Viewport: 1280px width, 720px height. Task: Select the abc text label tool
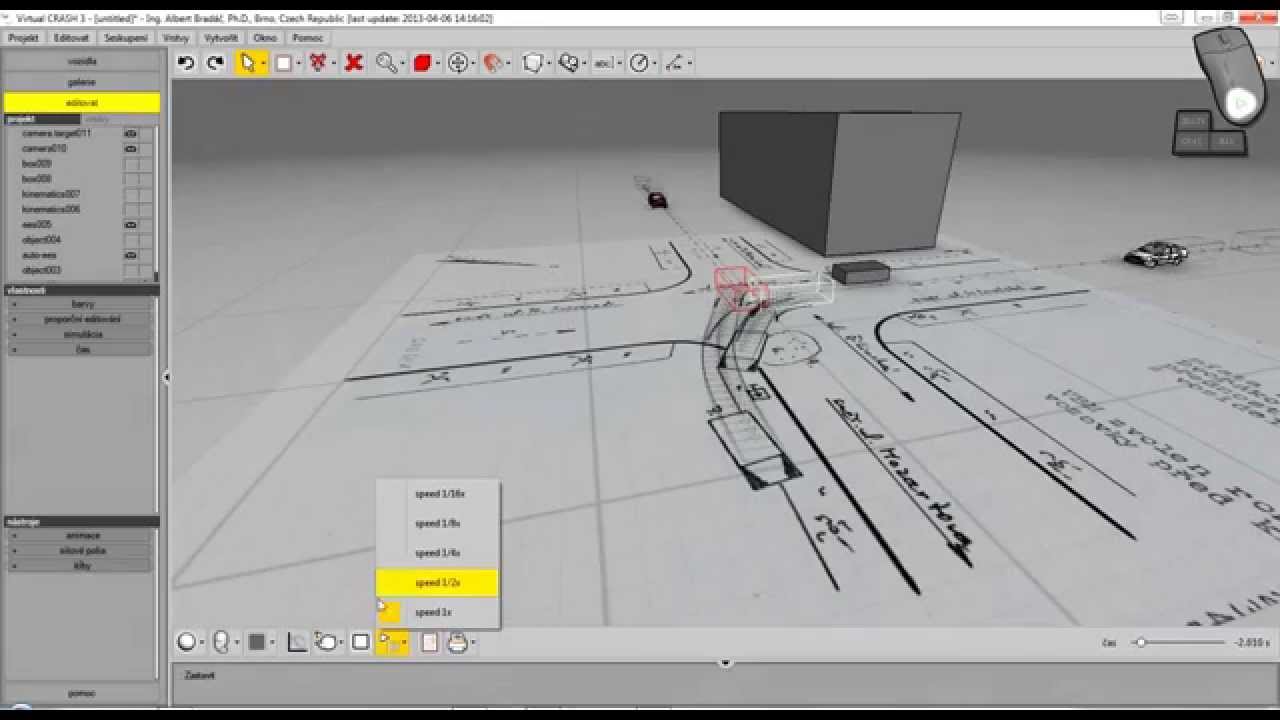pyautogui.click(x=603, y=63)
